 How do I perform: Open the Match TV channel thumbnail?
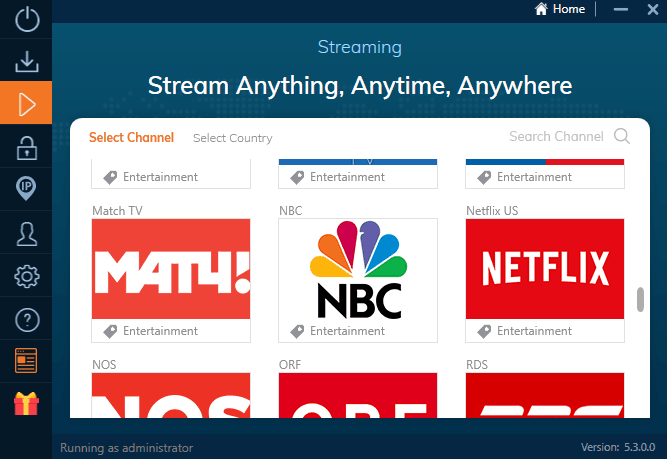pyautogui.click(x=170, y=269)
